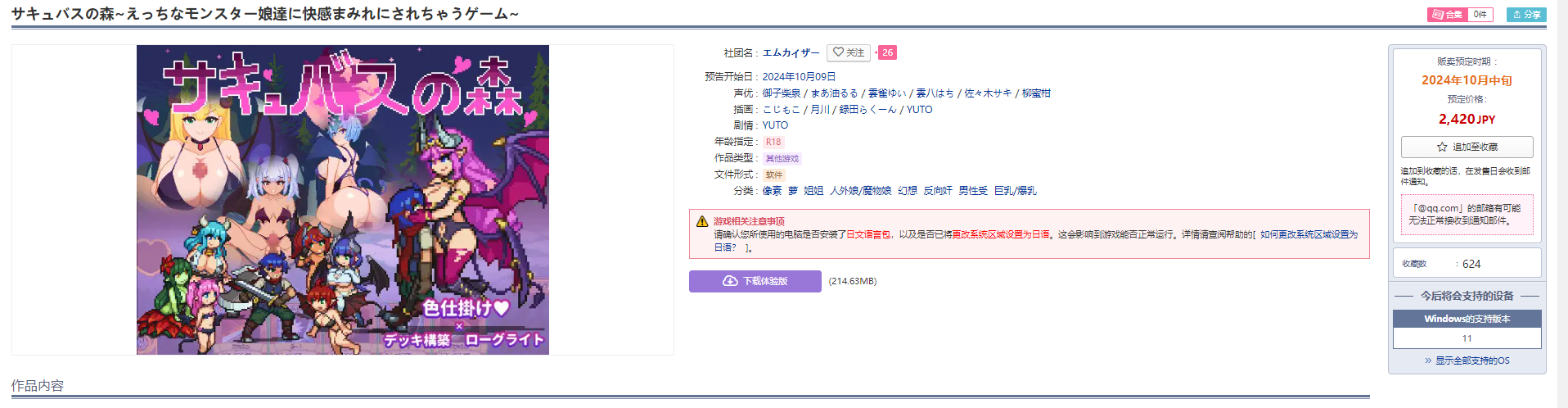Click the R18 age rating tag
This screenshot has height=408, width=1568.
click(773, 142)
